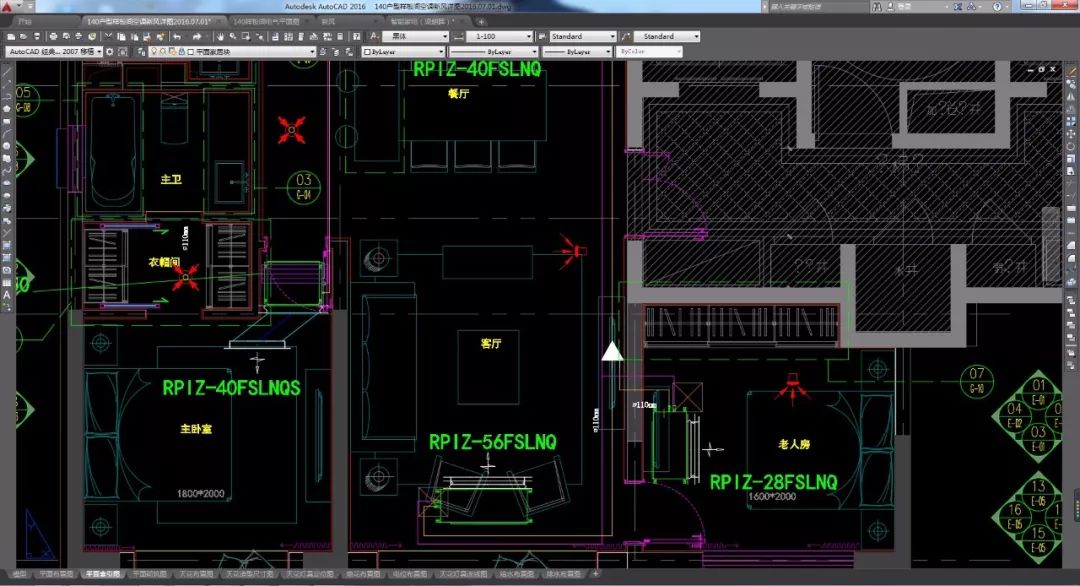Click the 客厅 room label
The image size is (1080, 586).
coord(491,343)
